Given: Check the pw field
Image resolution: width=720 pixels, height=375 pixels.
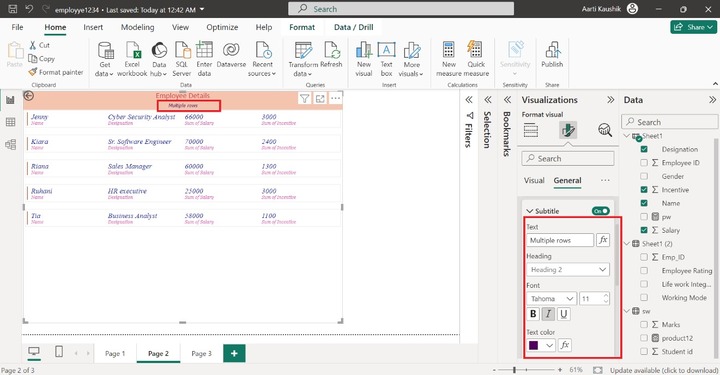Looking at the screenshot, I should point(644,217).
